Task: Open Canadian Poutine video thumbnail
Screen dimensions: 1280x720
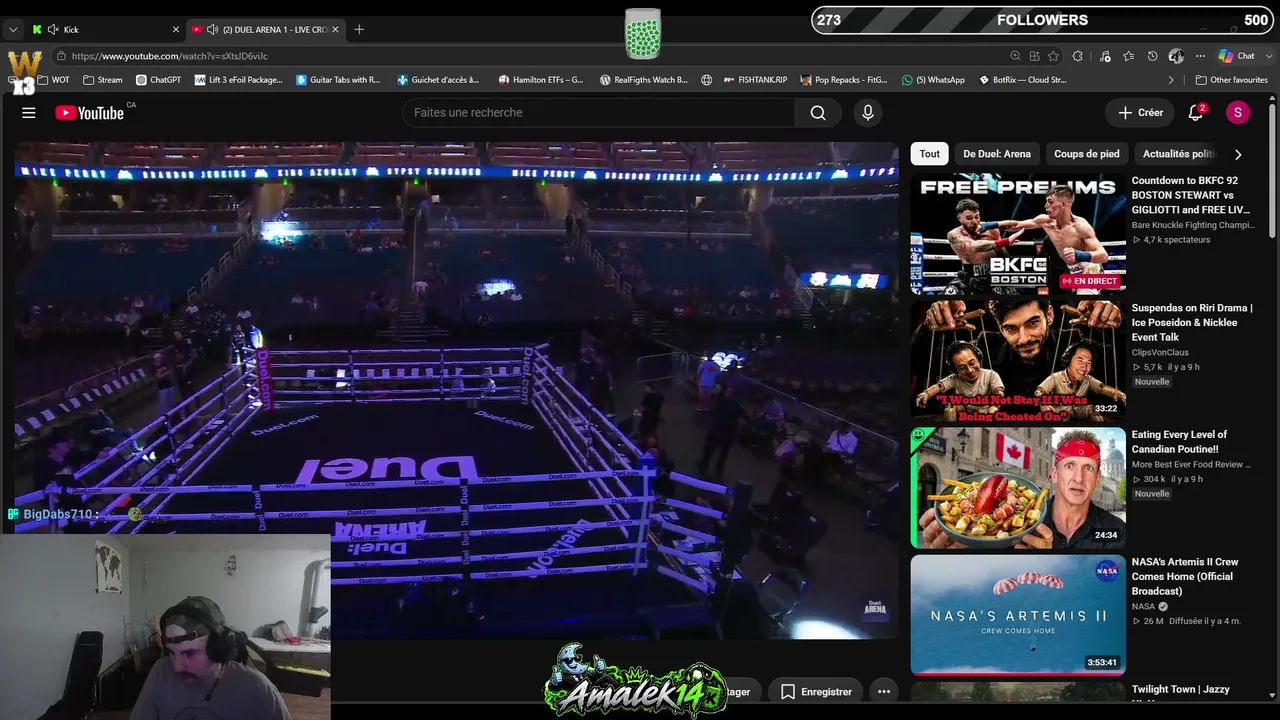Action: pyautogui.click(x=1018, y=488)
